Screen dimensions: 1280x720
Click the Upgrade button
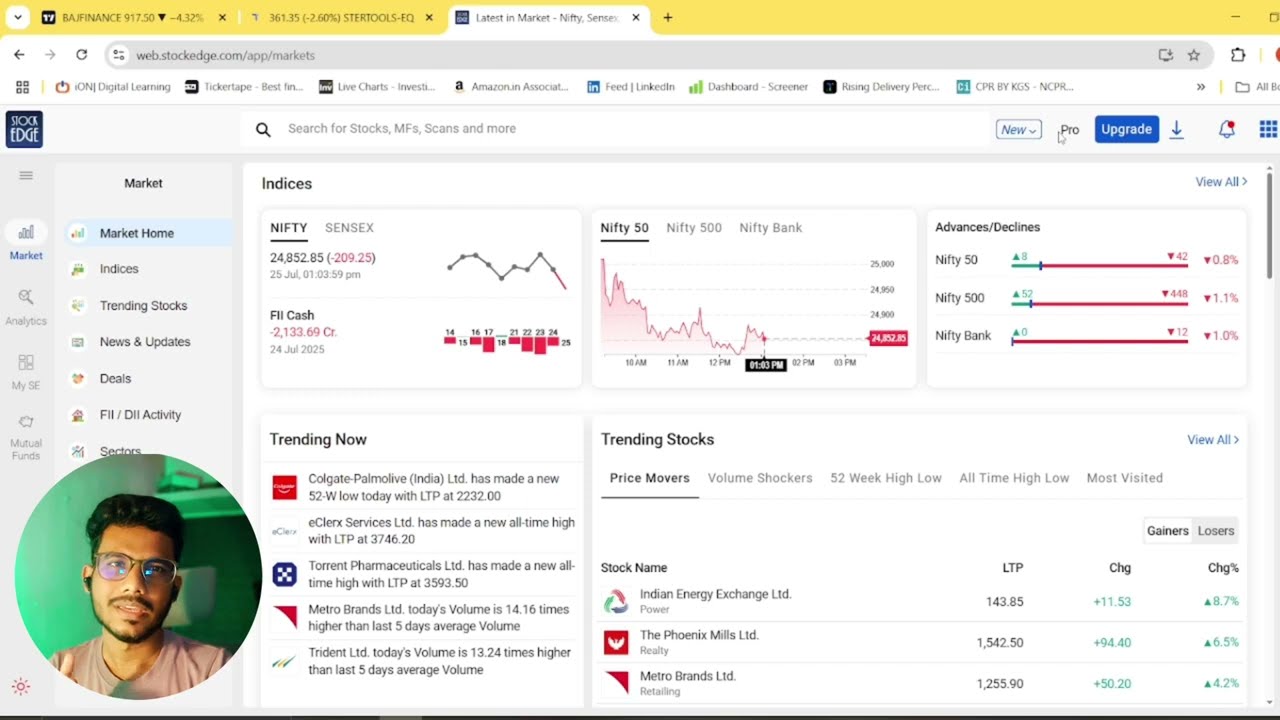1127,129
